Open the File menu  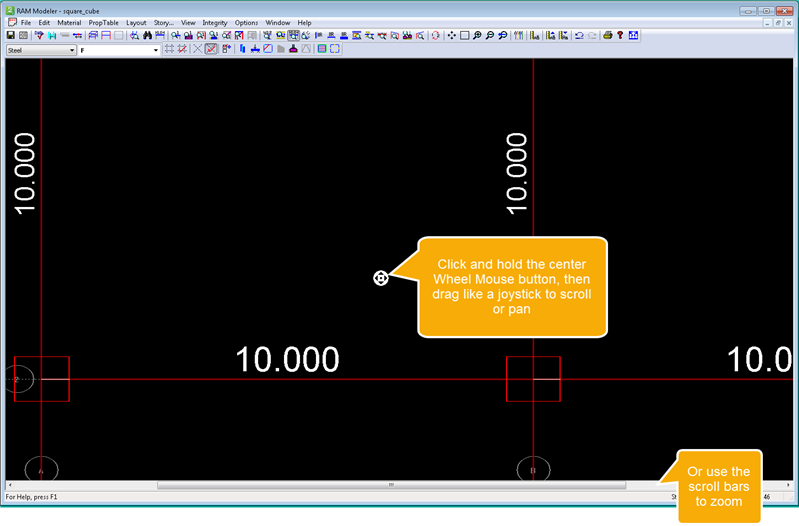click(x=26, y=22)
